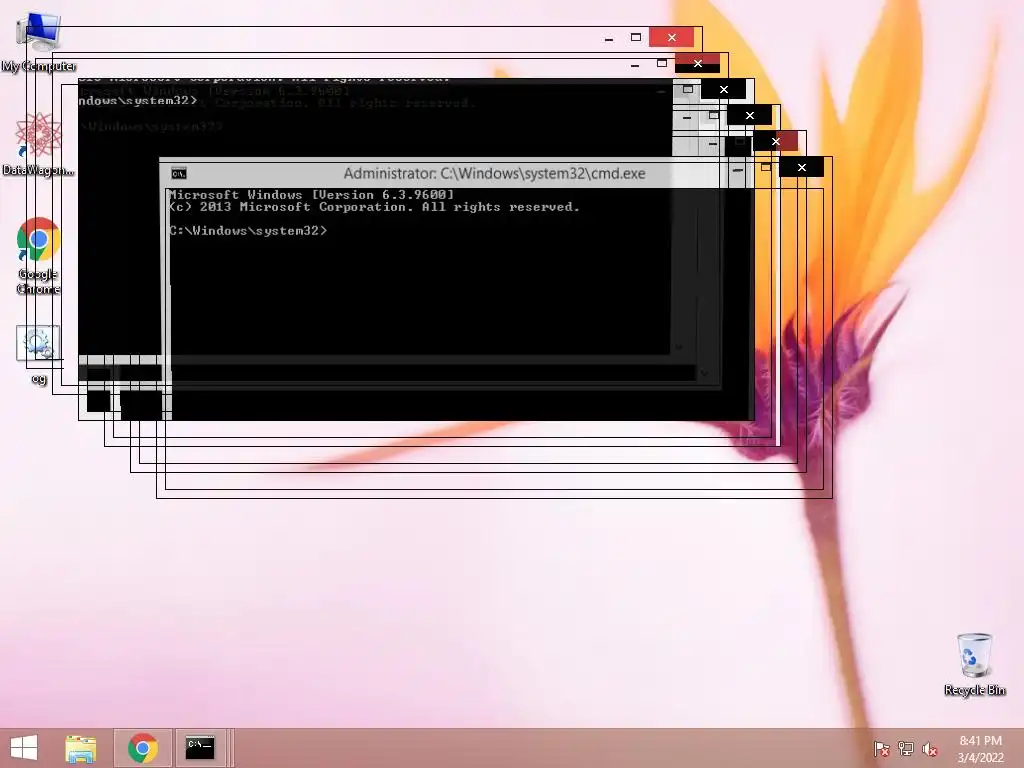Click the 2013 Microsoft Corporation copyright line
This screenshot has height=768, width=1024.
click(x=374, y=207)
